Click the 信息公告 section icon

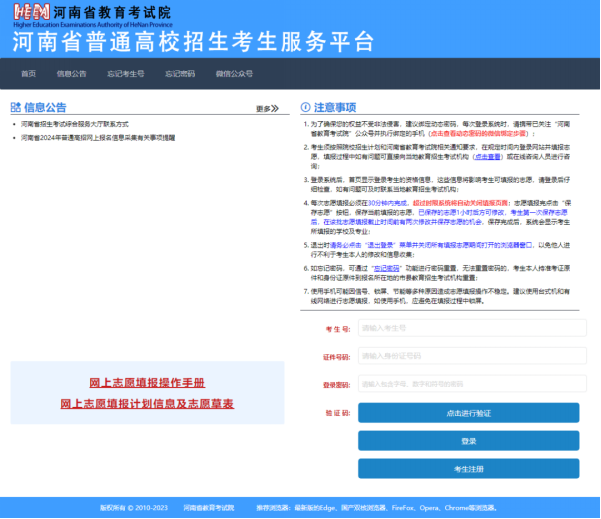[x=15, y=107]
